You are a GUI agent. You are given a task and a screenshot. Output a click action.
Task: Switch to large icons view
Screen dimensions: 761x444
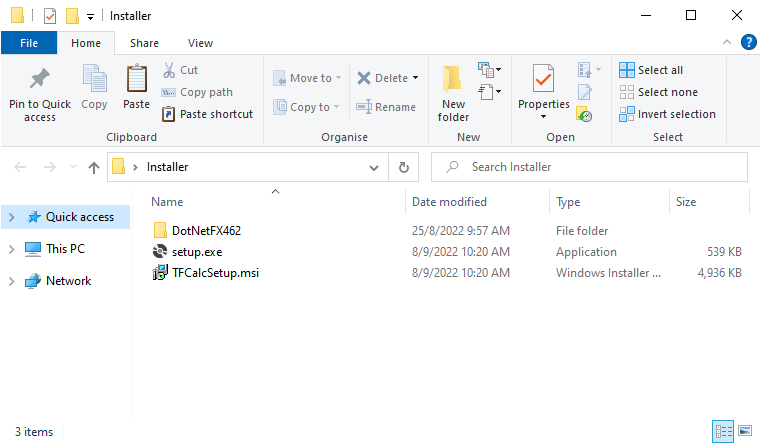point(744,432)
